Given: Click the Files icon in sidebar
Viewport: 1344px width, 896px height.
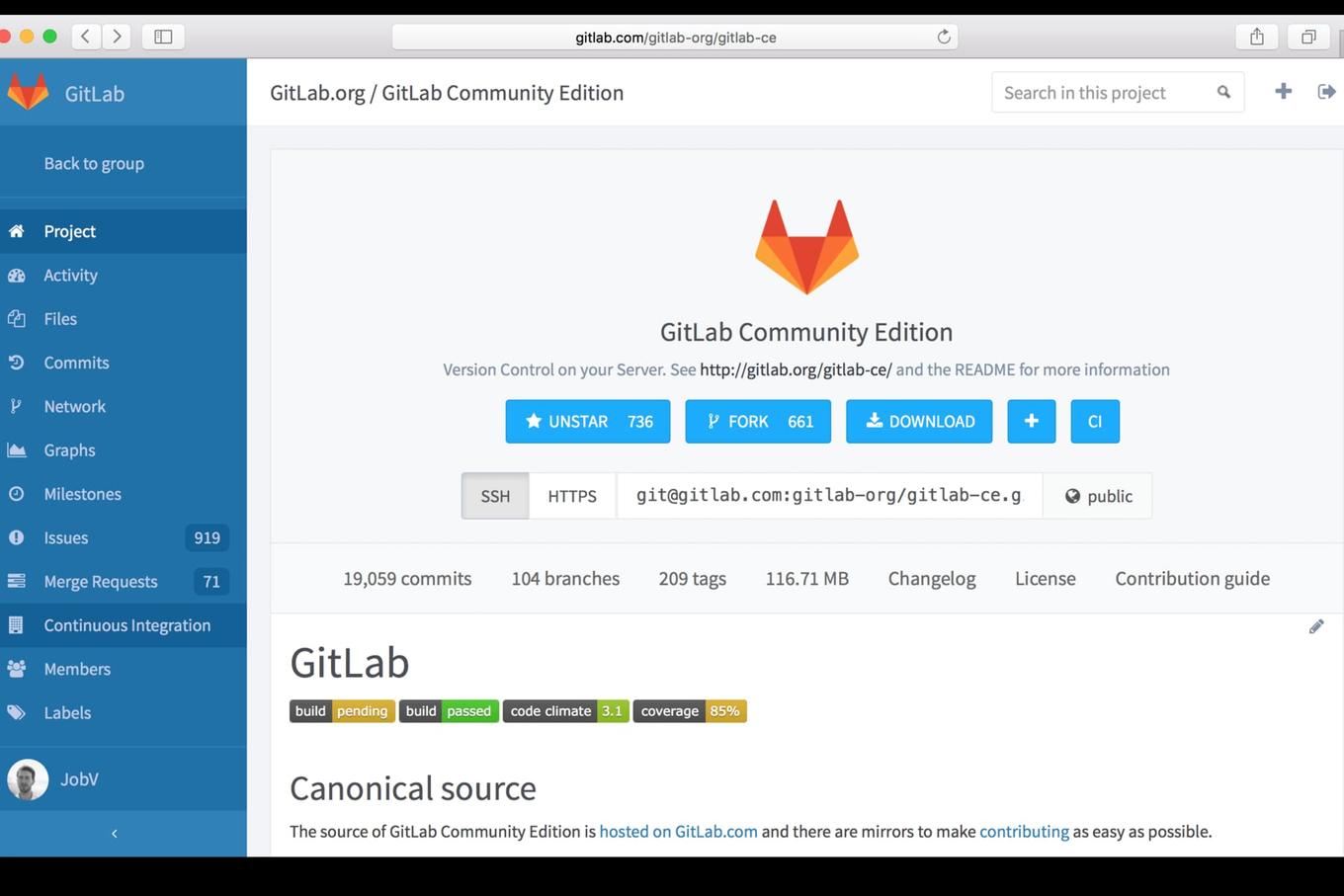Looking at the screenshot, I should [x=16, y=319].
